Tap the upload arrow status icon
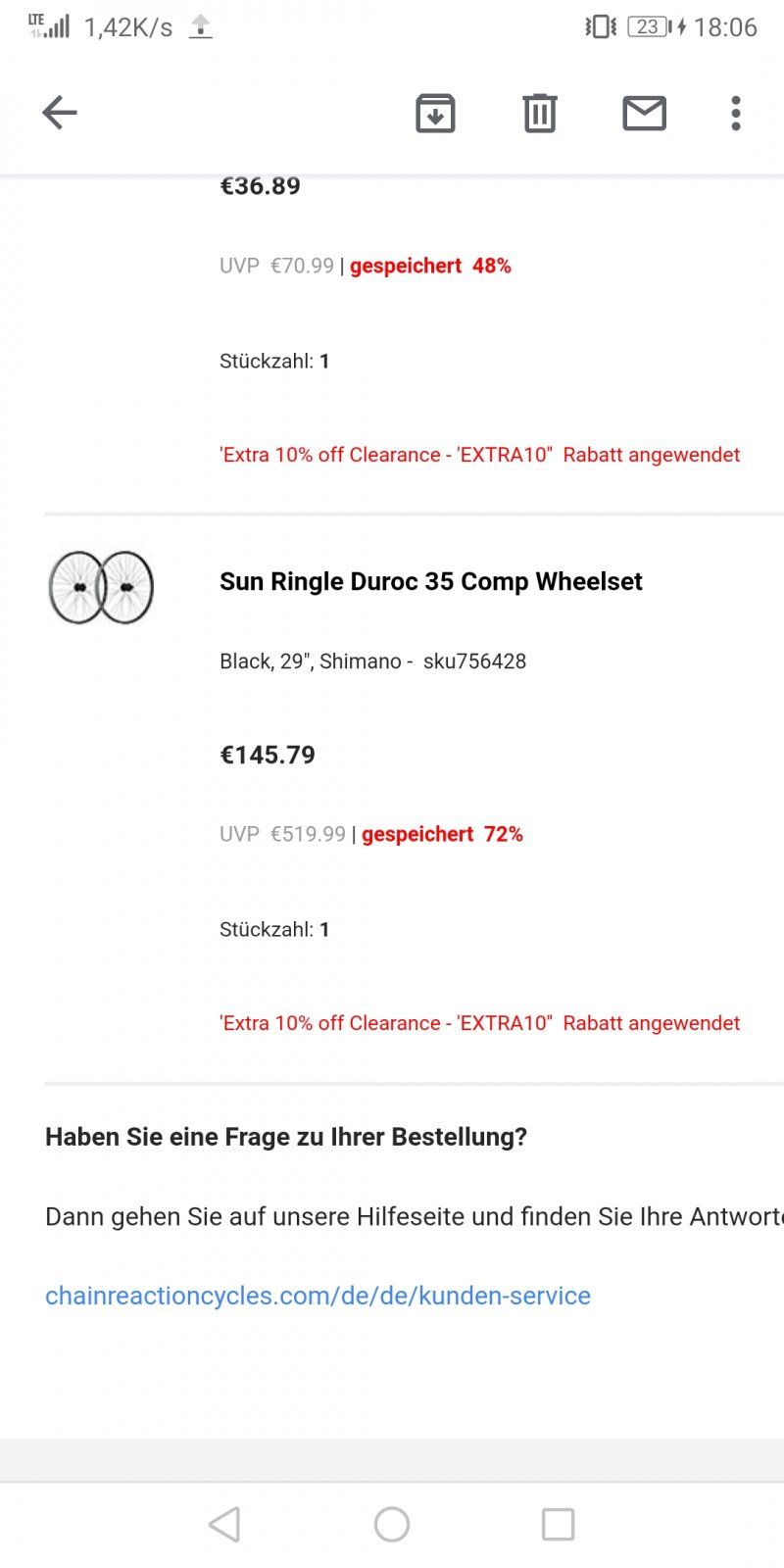This screenshot has height=1568, width=784. (x=200, y=26)
